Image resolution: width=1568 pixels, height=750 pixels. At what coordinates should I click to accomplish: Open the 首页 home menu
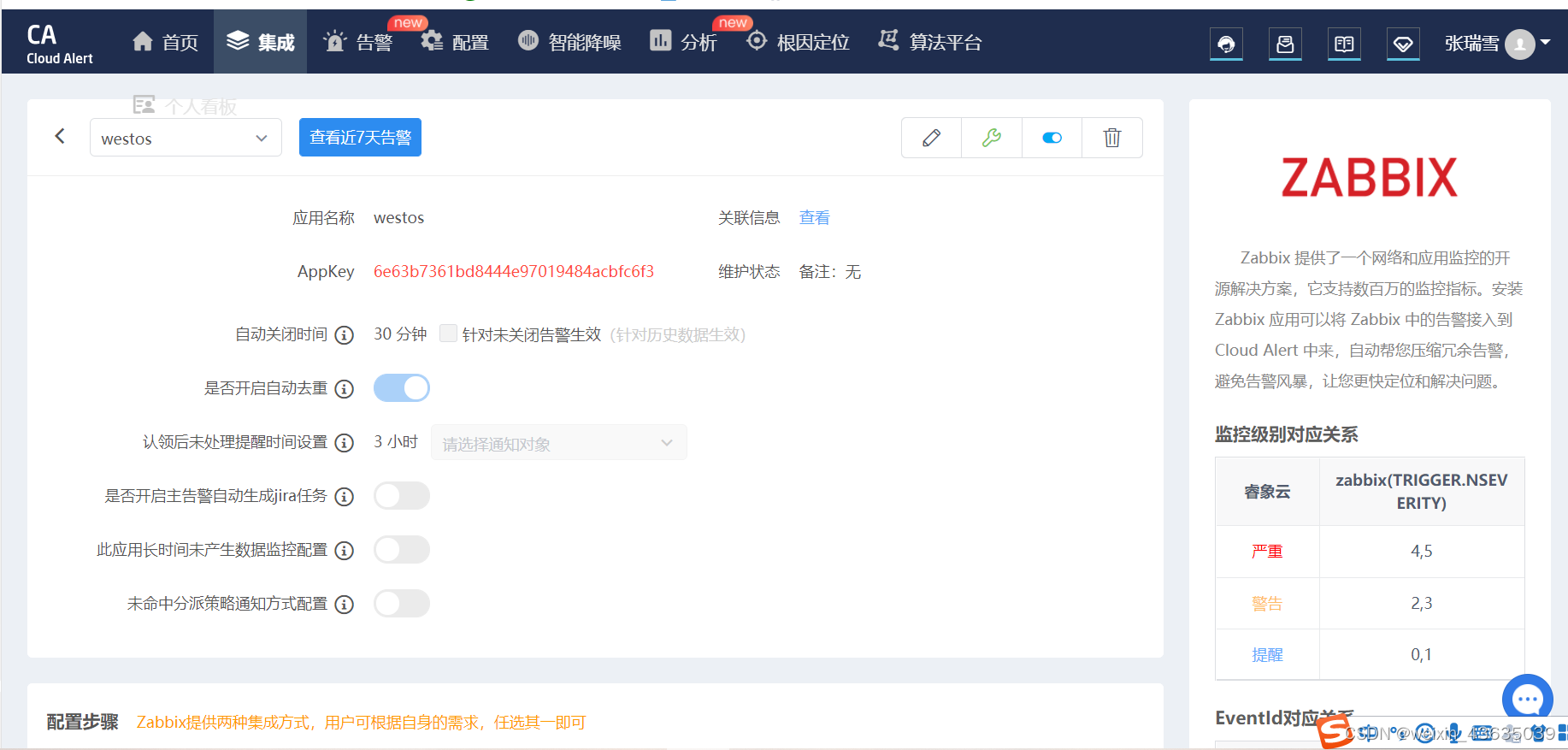click(166, 42)
